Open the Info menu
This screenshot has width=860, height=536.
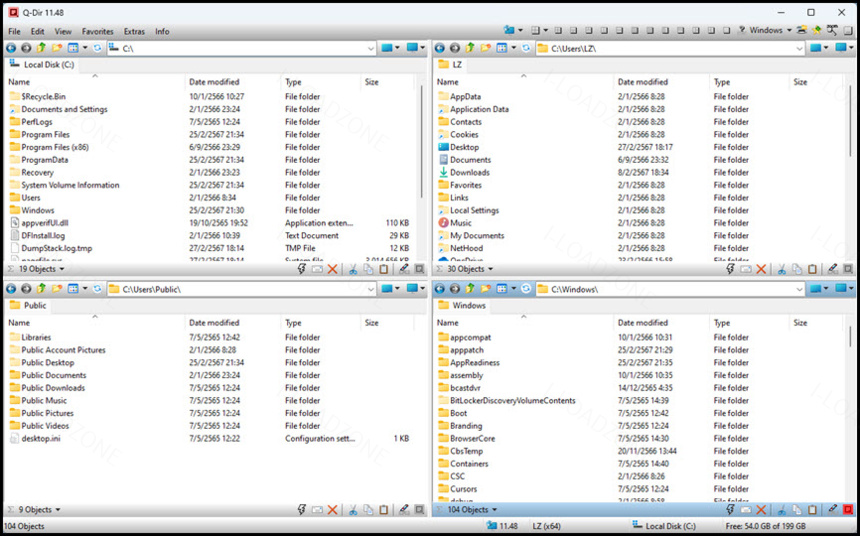[162, 31]
